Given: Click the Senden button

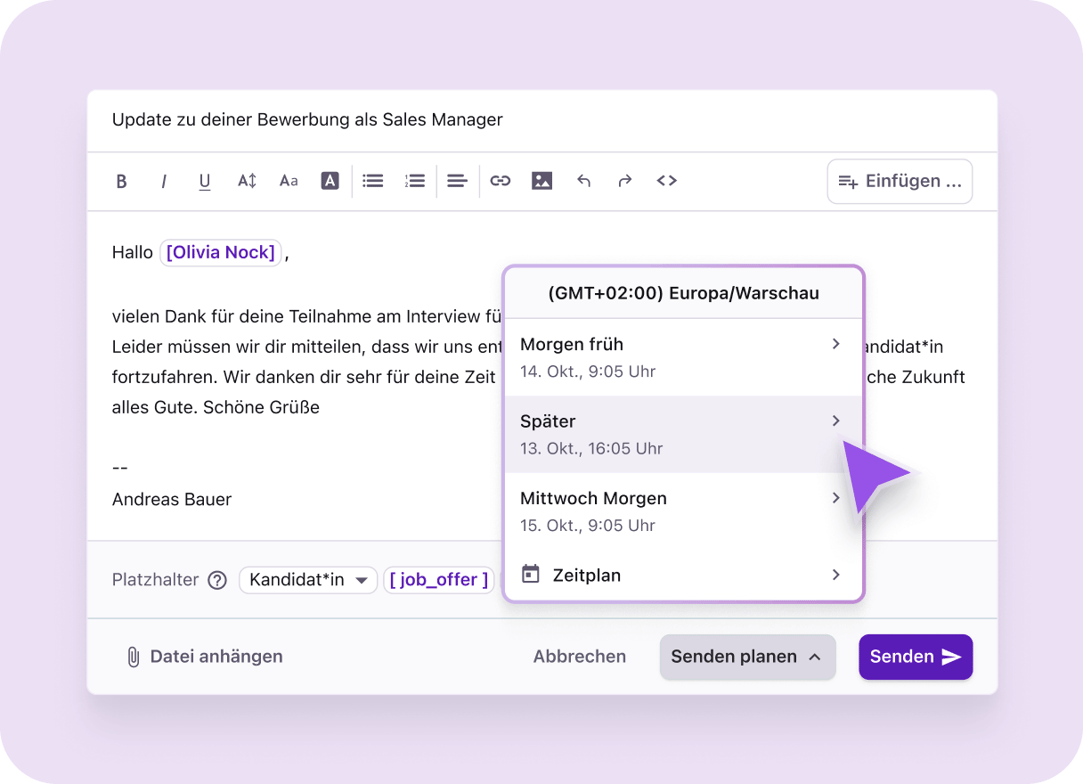Looking at the screenshot, I should pos(915,657).
